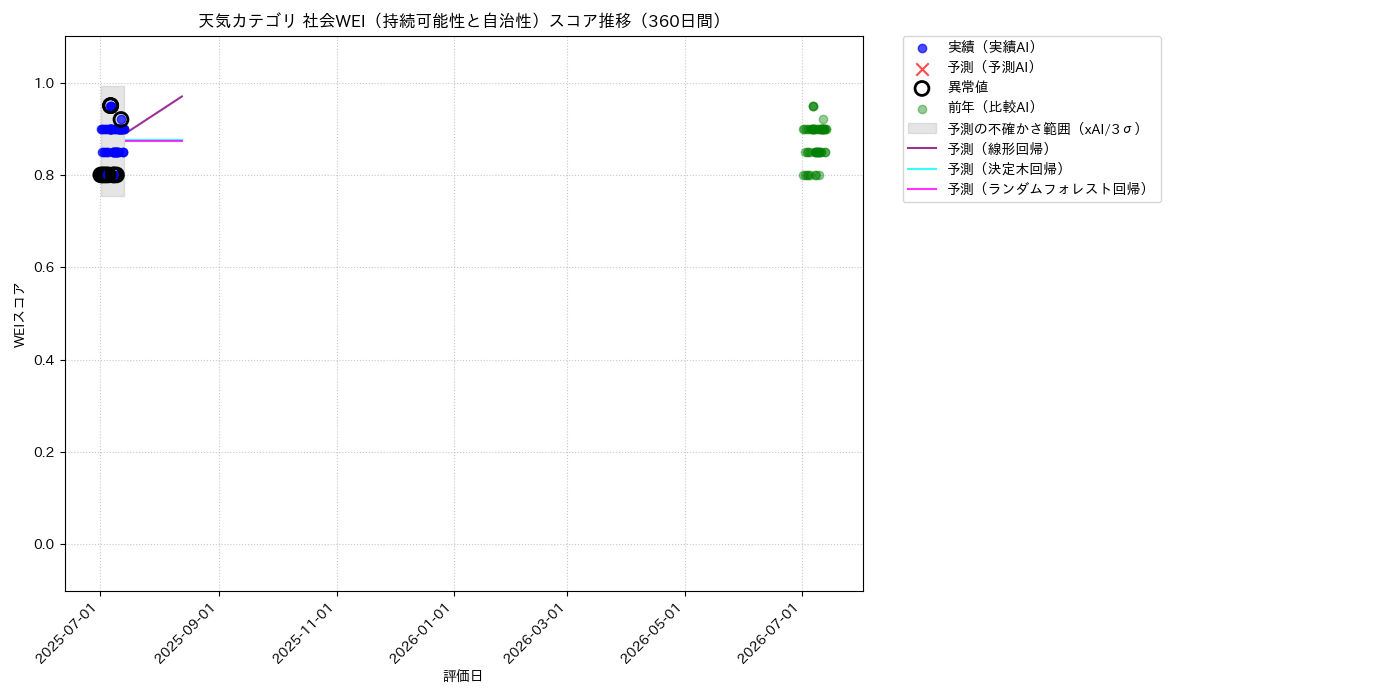Click legend label 実績（実績AI）
The width and height of the screenshot is (1400, 700).
pos(995,47)
